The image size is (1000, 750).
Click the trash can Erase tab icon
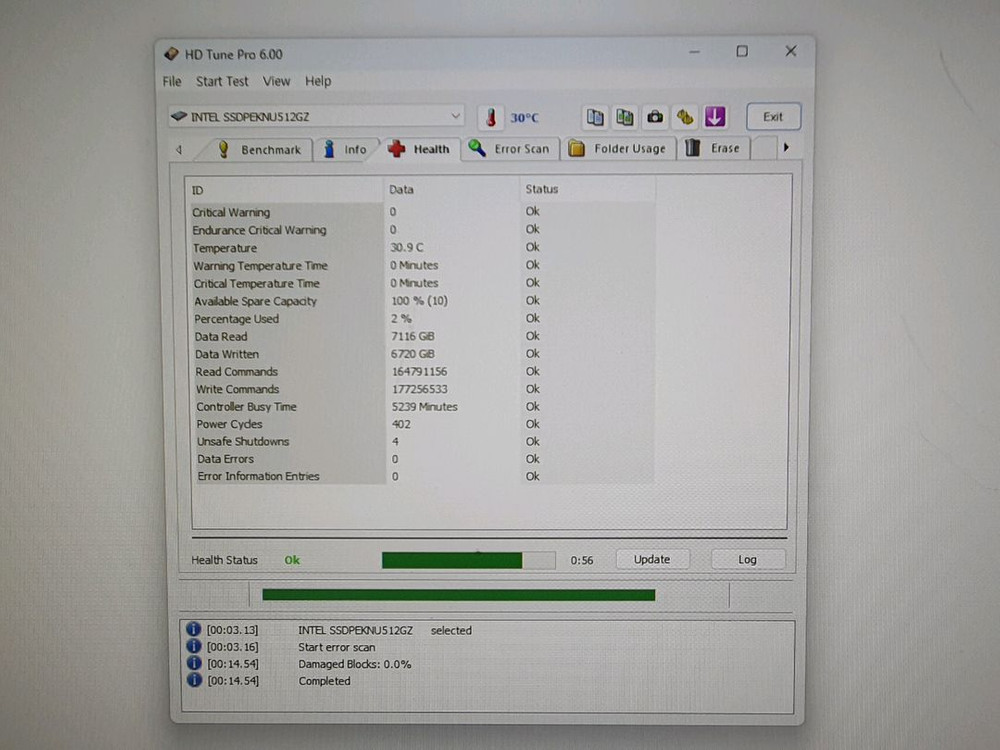692,148
